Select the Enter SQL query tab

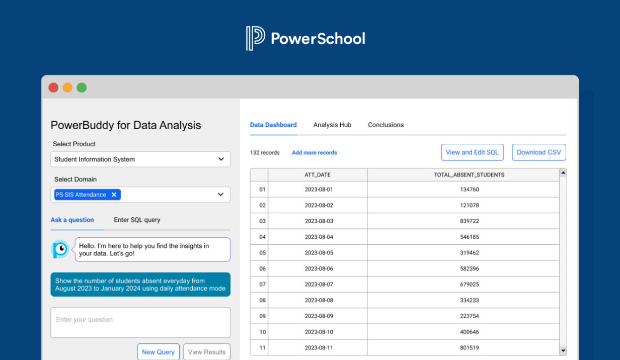(137, 220)
